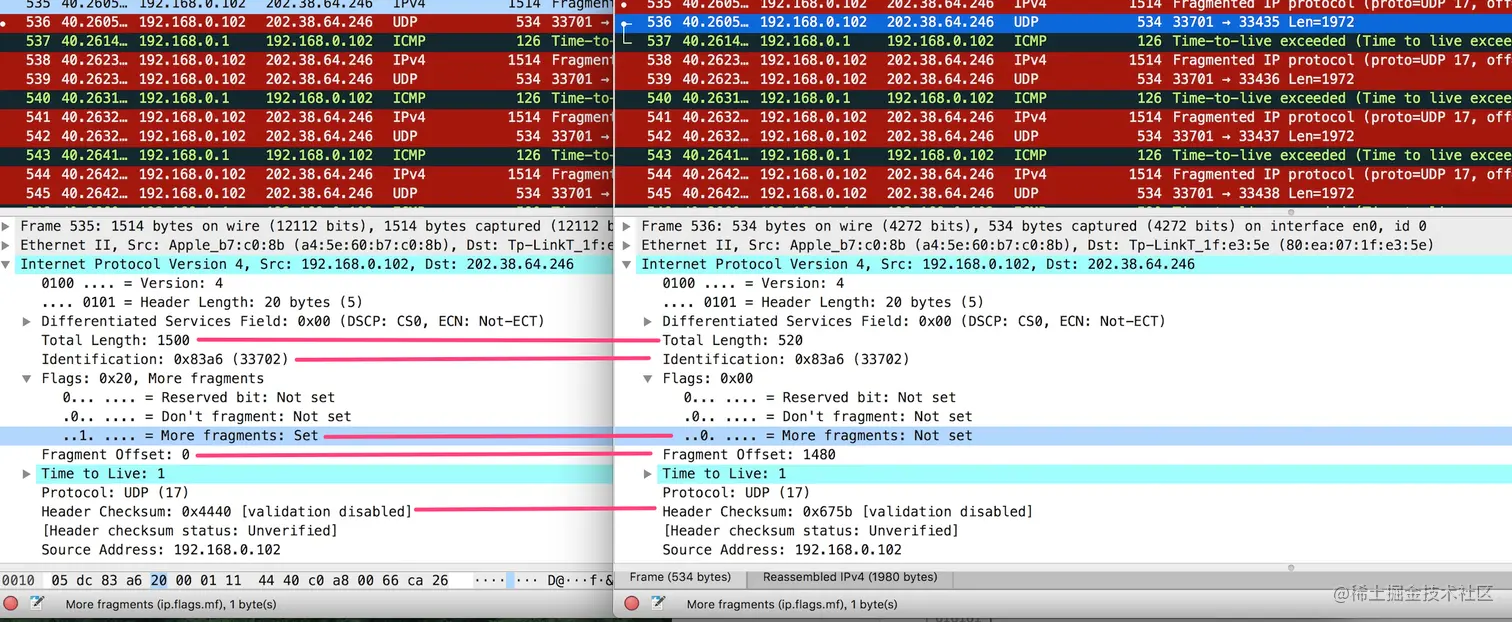Collapse Internet Protocol Version 4 in right window

tap(627, 264)
